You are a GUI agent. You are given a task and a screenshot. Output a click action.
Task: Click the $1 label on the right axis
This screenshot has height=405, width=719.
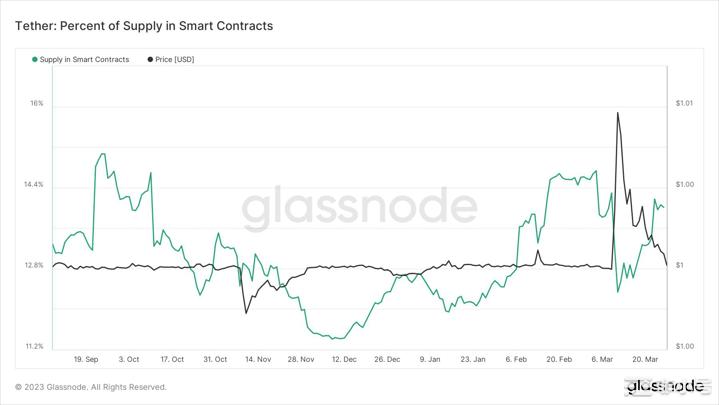coord(679,266)
